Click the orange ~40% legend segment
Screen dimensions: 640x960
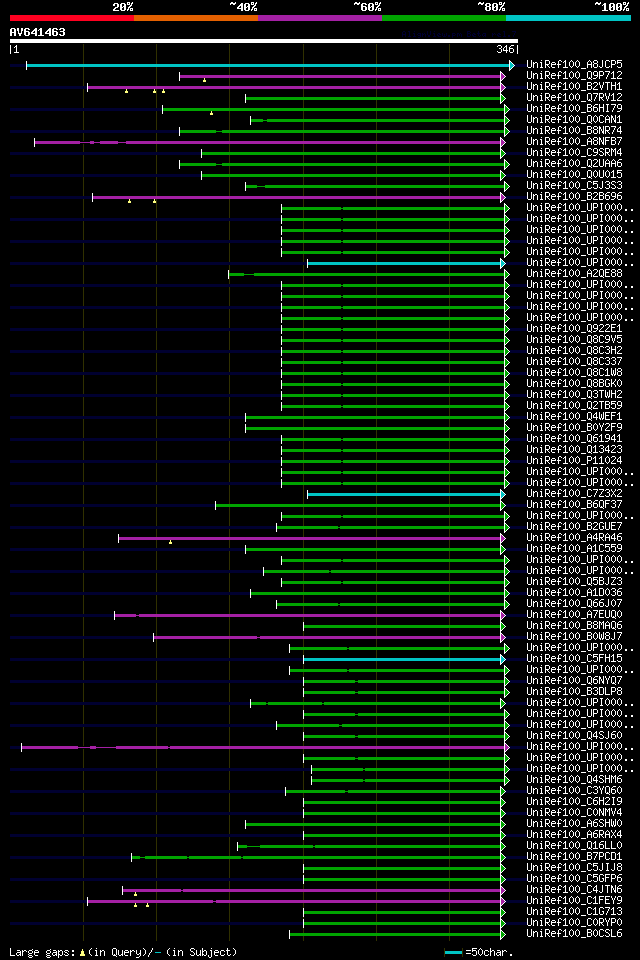click(x=196, y=18)
